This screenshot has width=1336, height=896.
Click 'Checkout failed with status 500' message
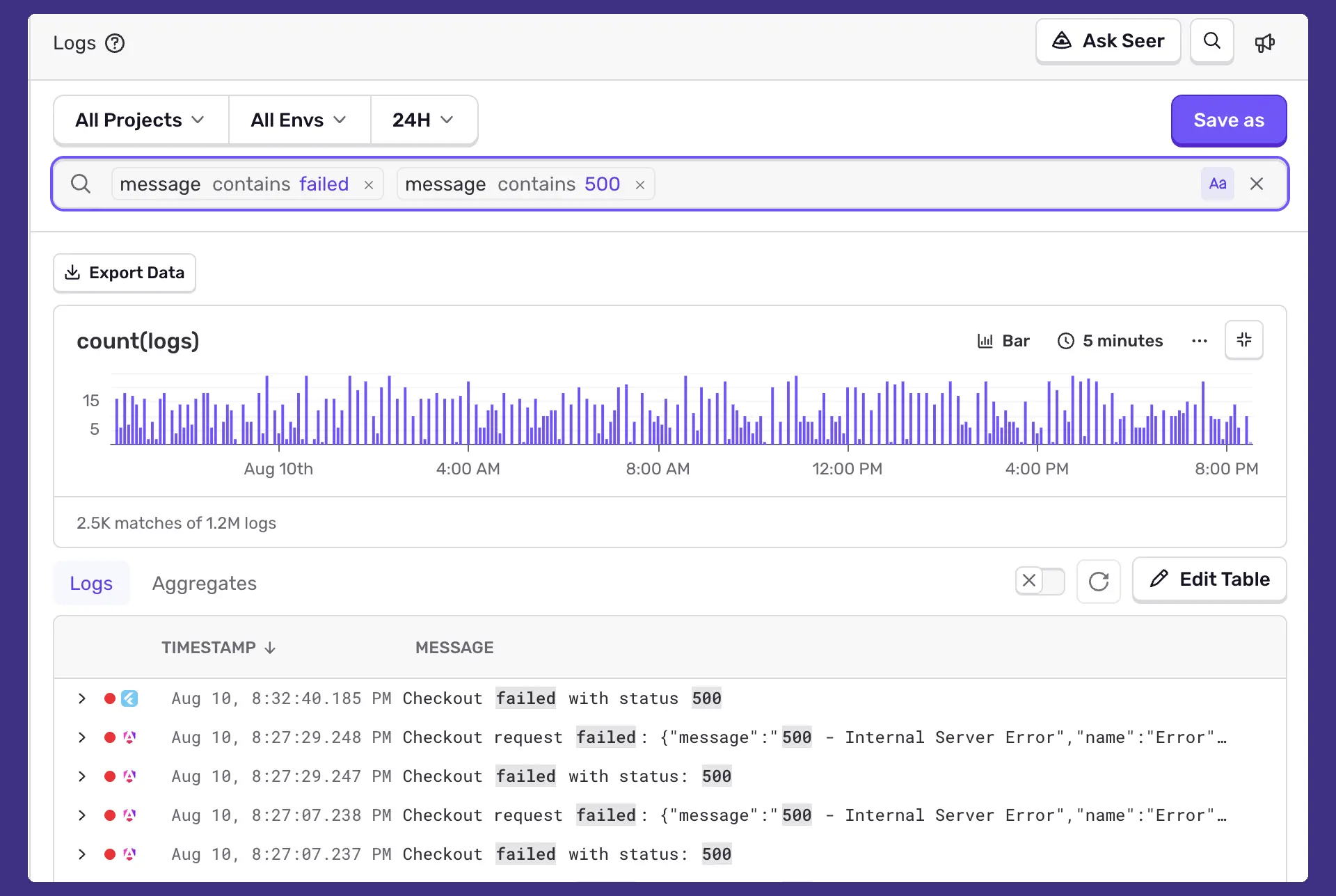point(562,698)
